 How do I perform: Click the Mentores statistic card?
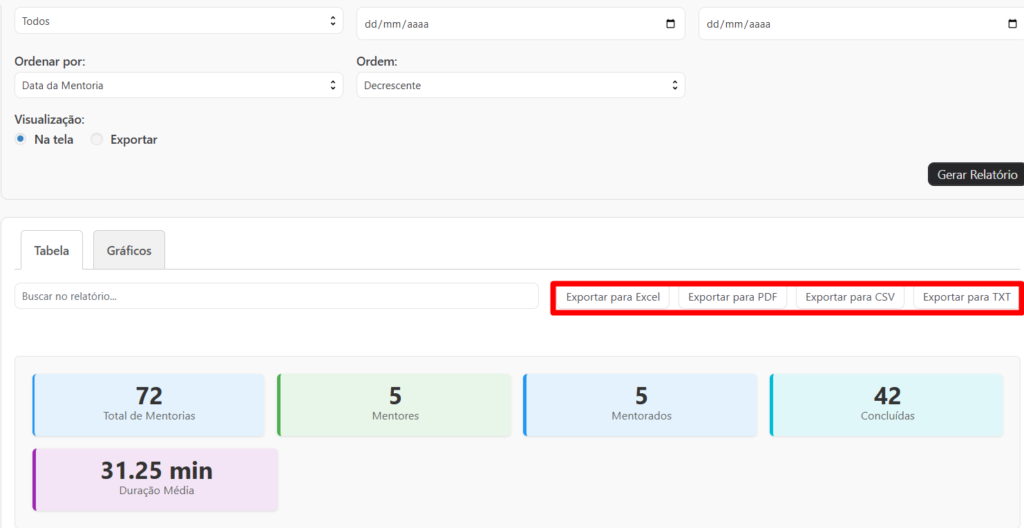(394, 405)
